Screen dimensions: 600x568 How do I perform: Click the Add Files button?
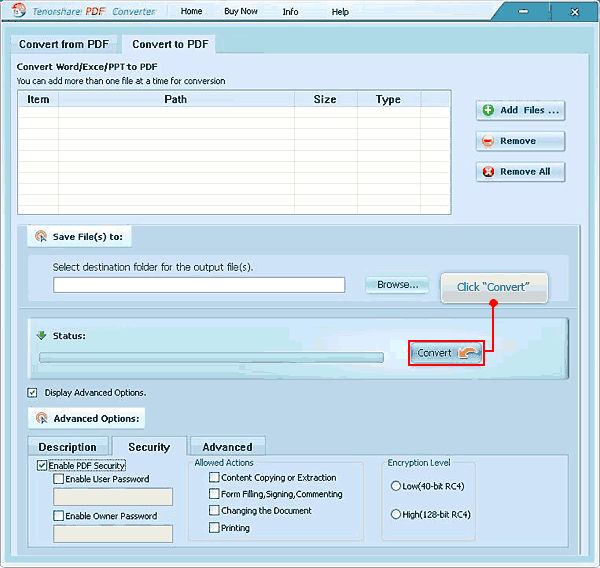pos(520,111)
